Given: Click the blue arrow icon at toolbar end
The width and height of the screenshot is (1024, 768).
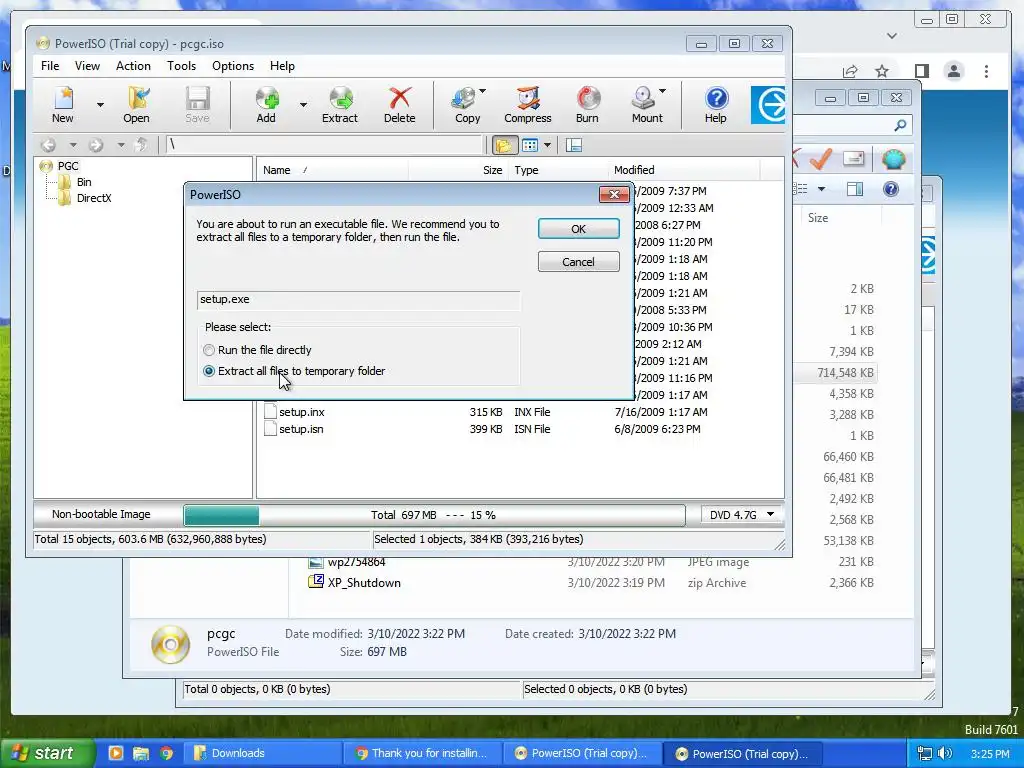Looking at the screenshot, I should (768, 104).
